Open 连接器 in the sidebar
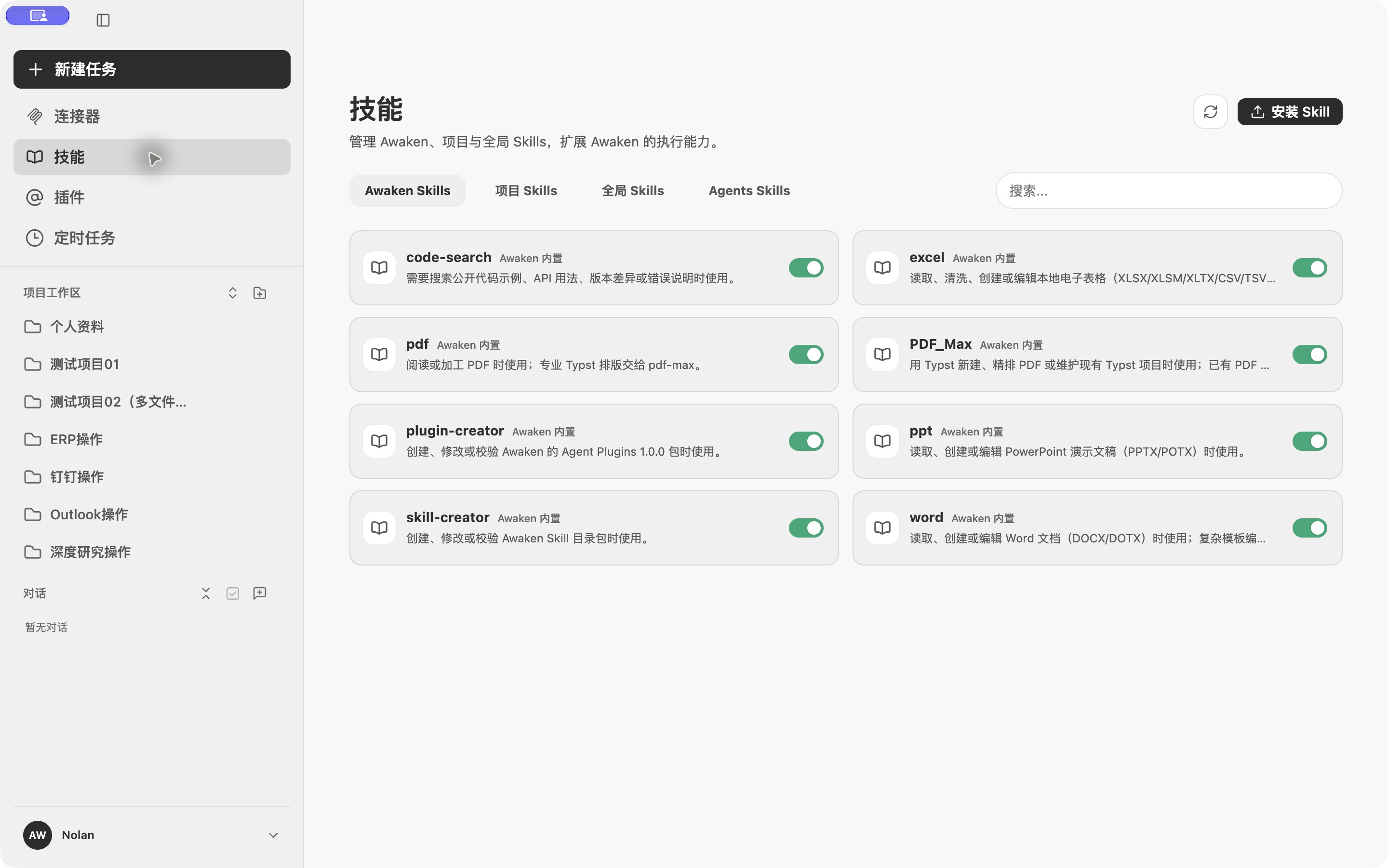 152,117
